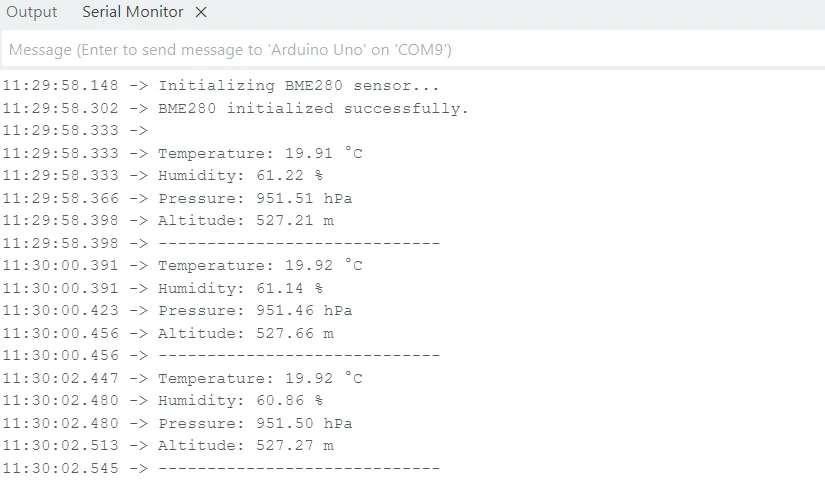
Task: Click the 'BME280 initialized successfully.' line
Action: click(313, 108)
